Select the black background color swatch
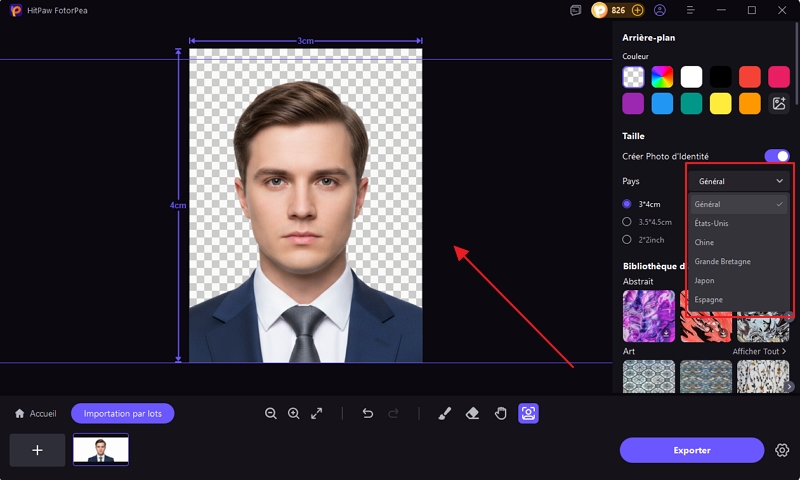 pos(720,77)
